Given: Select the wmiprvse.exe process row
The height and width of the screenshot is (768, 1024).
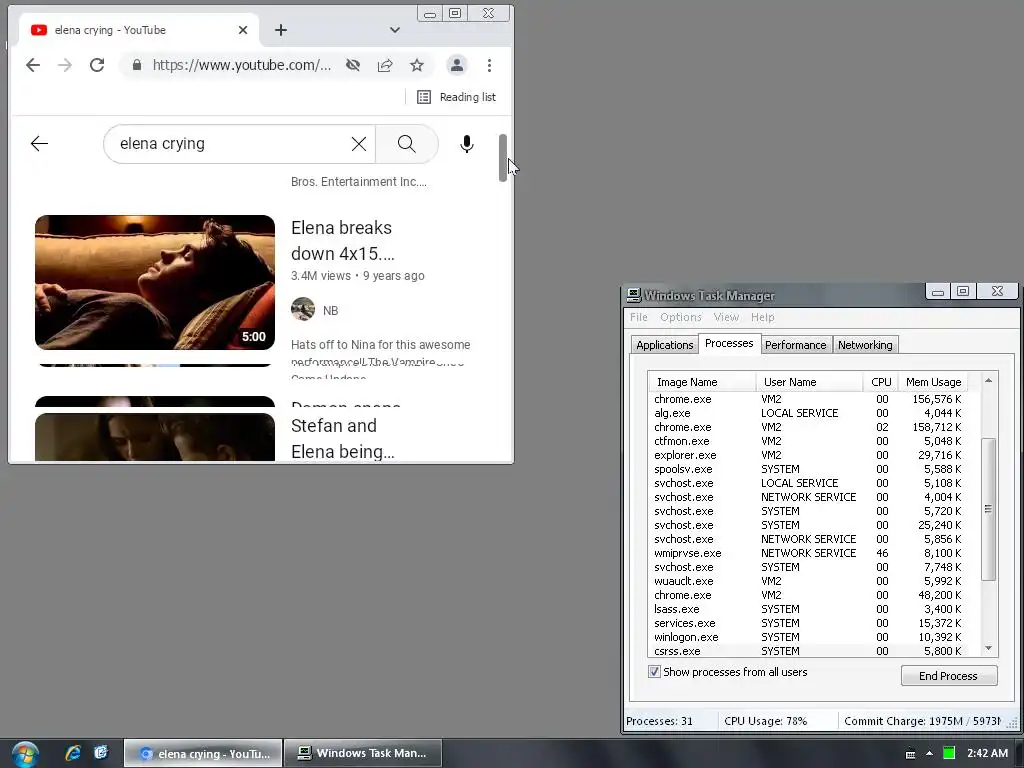Looking at the screenshot, I should [808, 553].
